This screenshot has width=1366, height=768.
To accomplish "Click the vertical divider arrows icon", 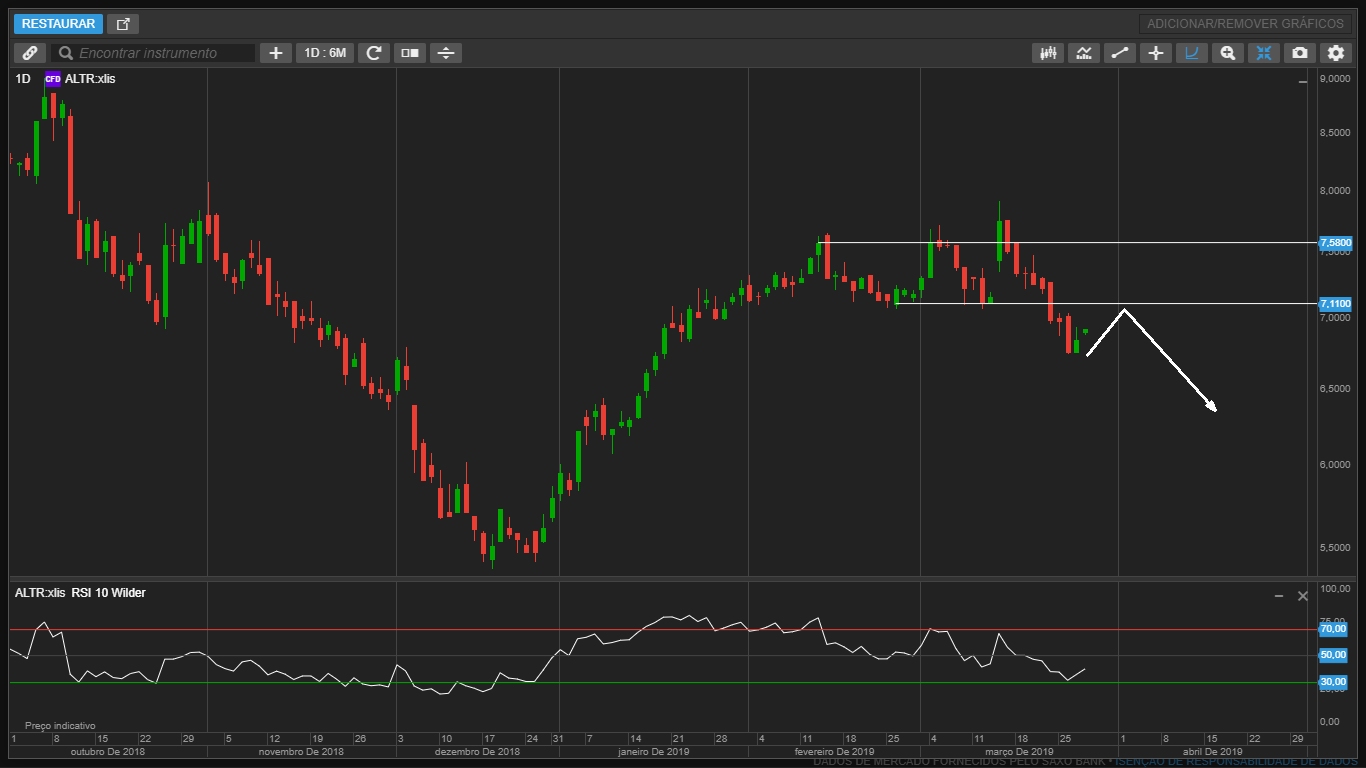I will click(x=446, y=53).
